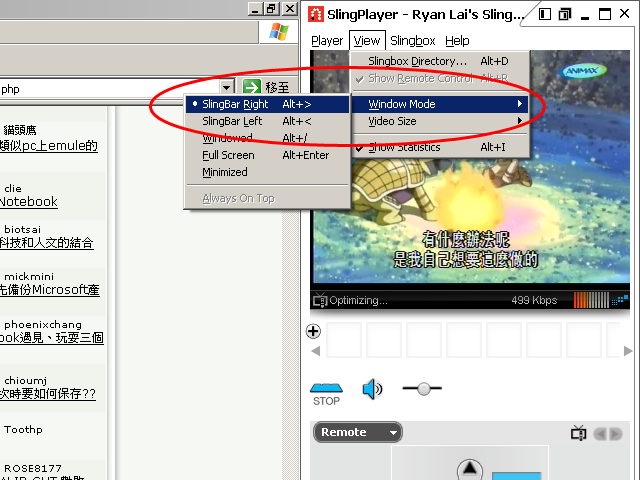The image size is (640, 480).
Task: Open the Player menu
Action: (x=327, y=41)
